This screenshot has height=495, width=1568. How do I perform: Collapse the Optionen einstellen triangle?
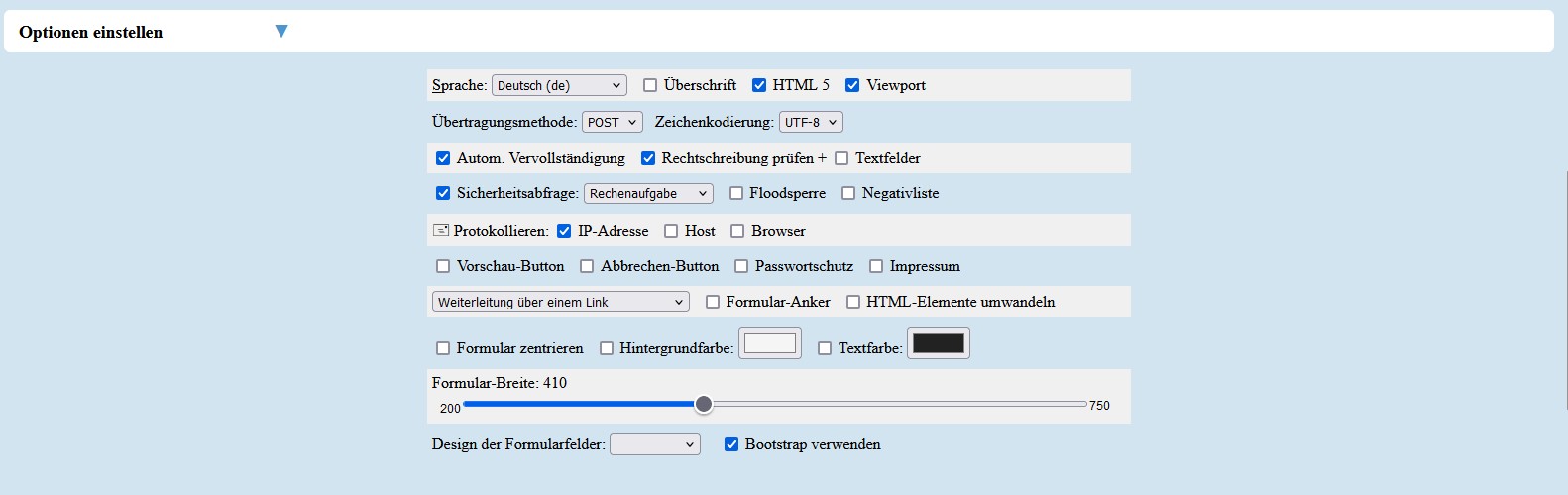point(281,32)
